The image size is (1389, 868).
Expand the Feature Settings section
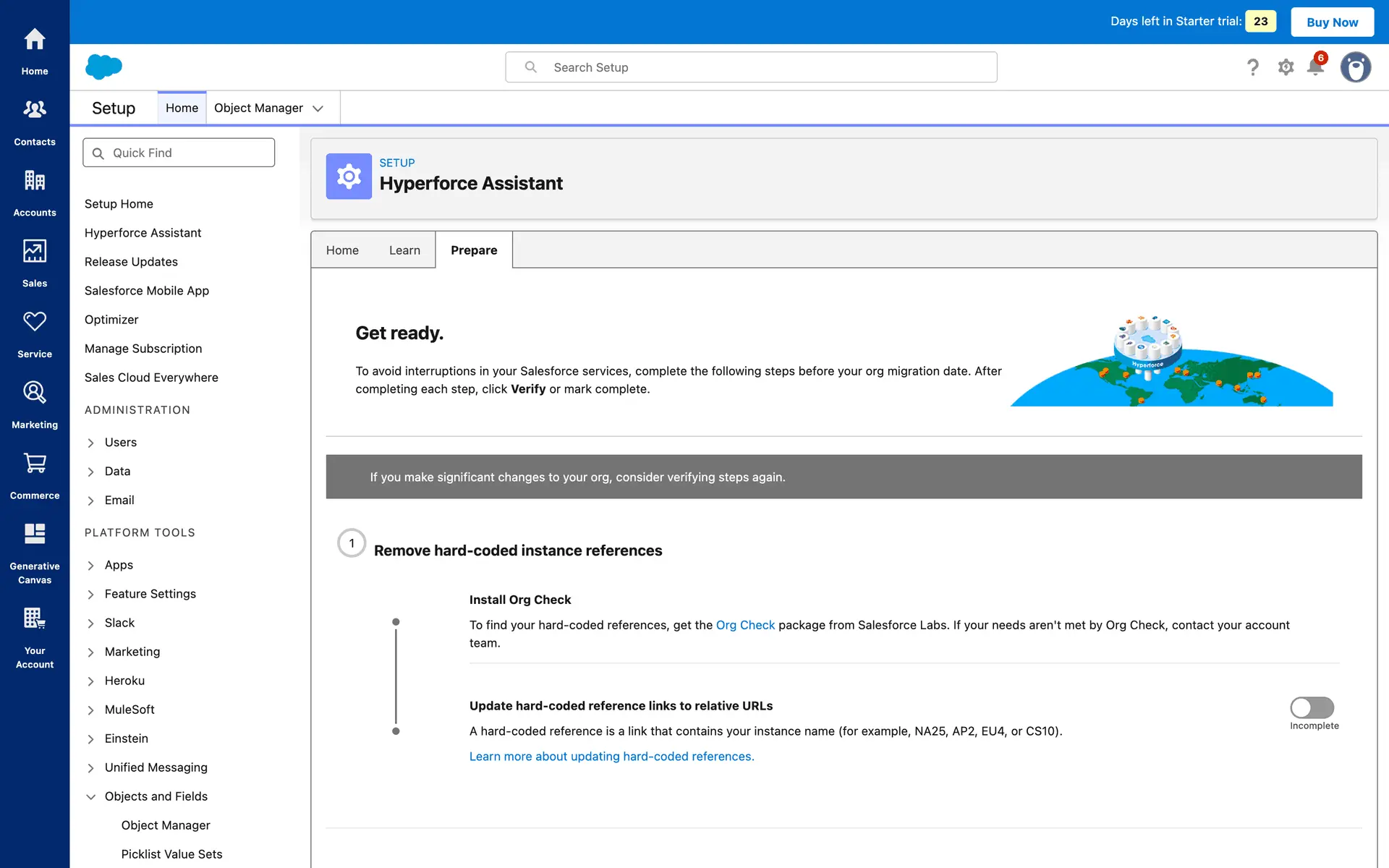tap(91, 595)
